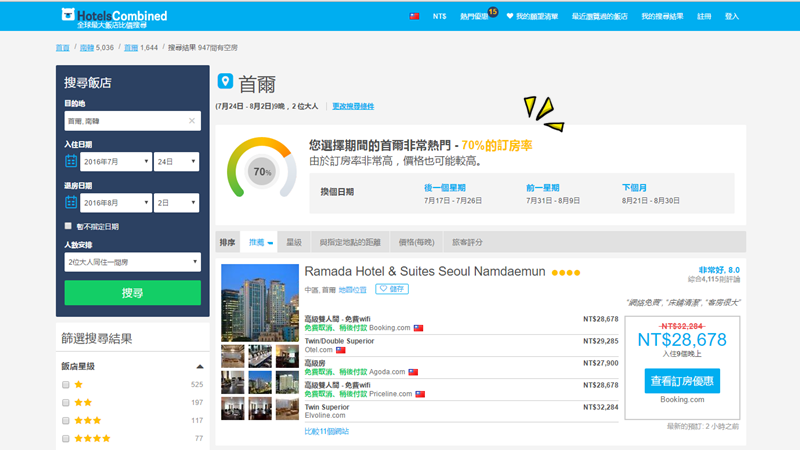Viewport: 800px width, 450px height.
Task: Click 查看訂房優惠 view deal button
Action: click(682, 381)
